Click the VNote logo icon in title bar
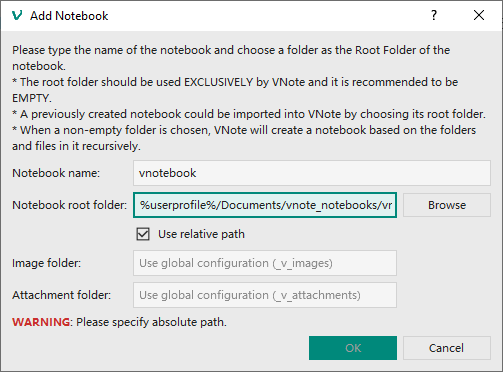 tap(17, 15)
